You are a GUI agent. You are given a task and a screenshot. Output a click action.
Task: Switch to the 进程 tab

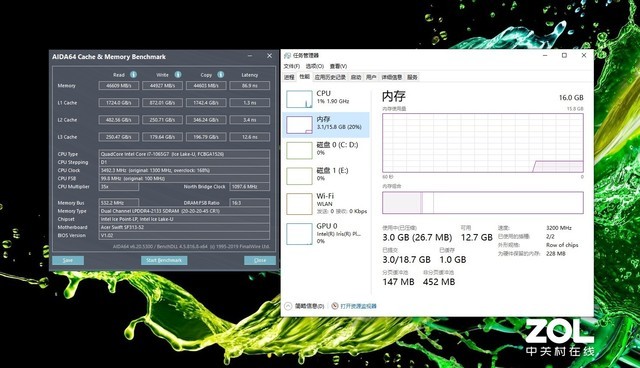[x=289, y=77]
